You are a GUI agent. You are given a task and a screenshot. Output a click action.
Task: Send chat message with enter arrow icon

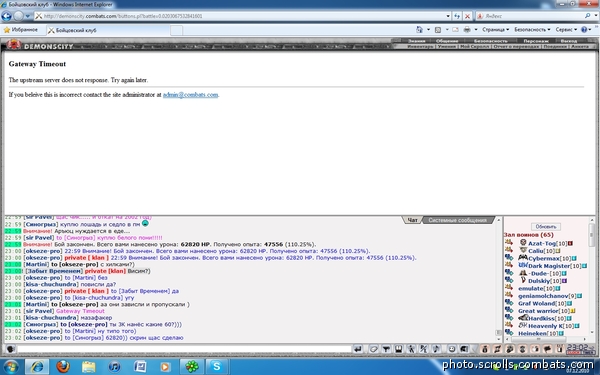point(358,349)
